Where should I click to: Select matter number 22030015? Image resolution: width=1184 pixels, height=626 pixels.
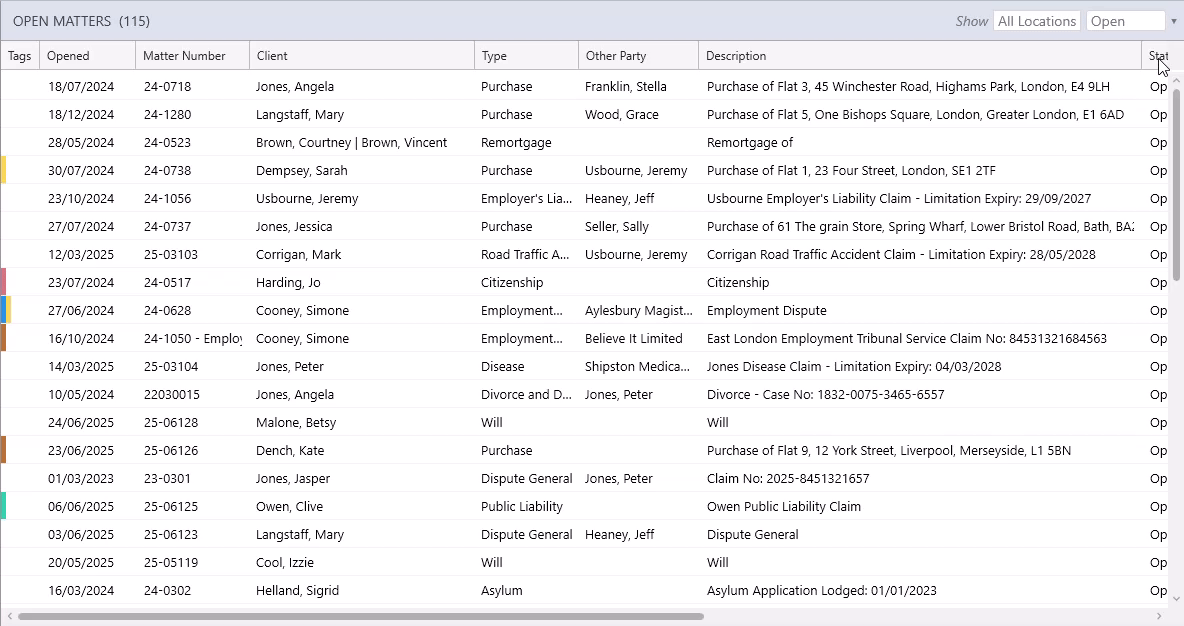(x=171, y=394)
